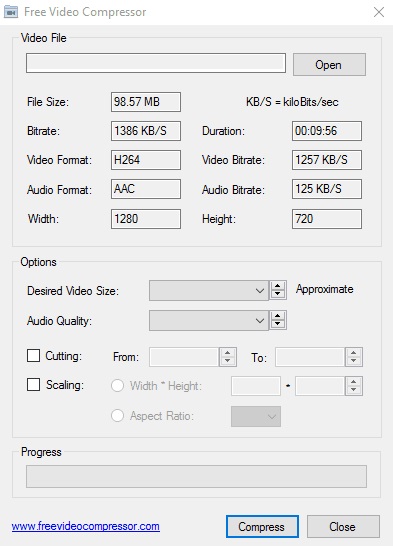This screenshot has width=393, height=546.
Task: Select the Width * Height radio button
Action: (x=117, y=385)
